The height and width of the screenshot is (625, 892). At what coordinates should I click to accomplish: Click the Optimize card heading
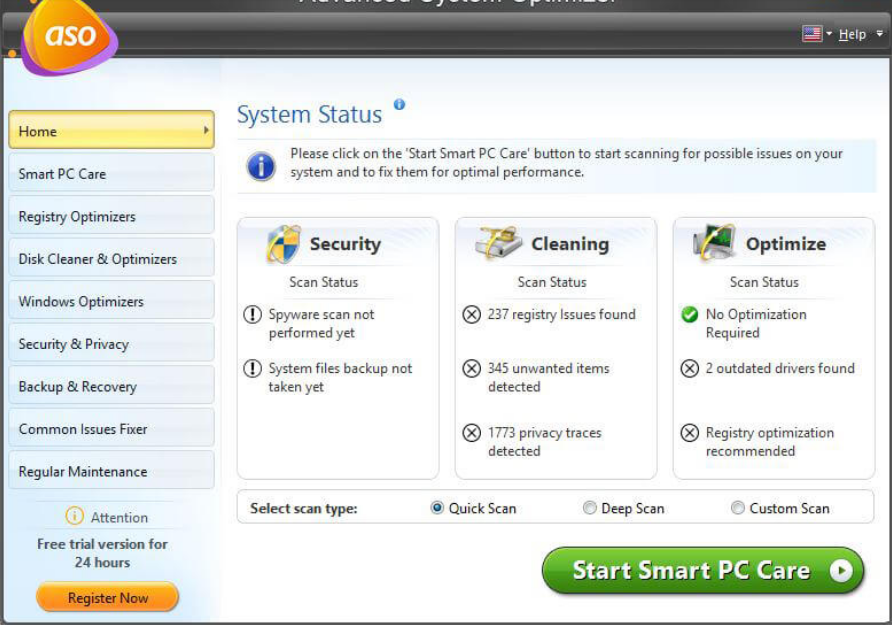pos(786,244)
